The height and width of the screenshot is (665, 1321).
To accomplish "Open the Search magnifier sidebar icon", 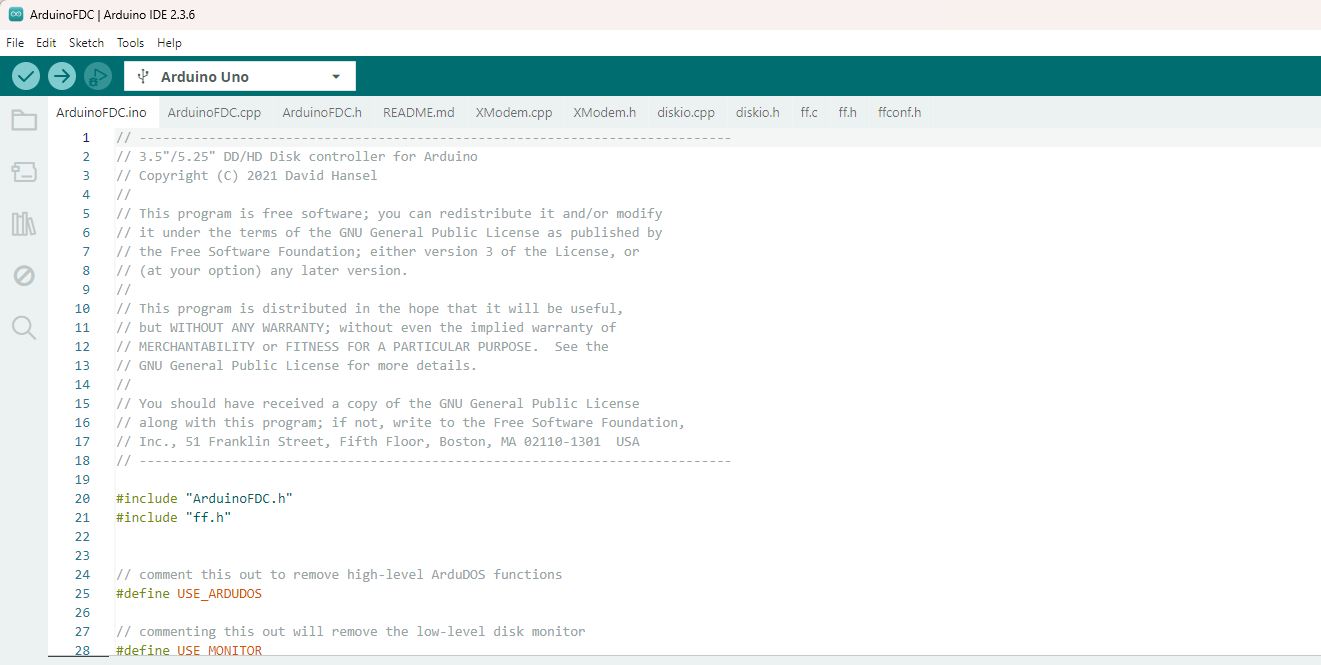I will 24,328.
